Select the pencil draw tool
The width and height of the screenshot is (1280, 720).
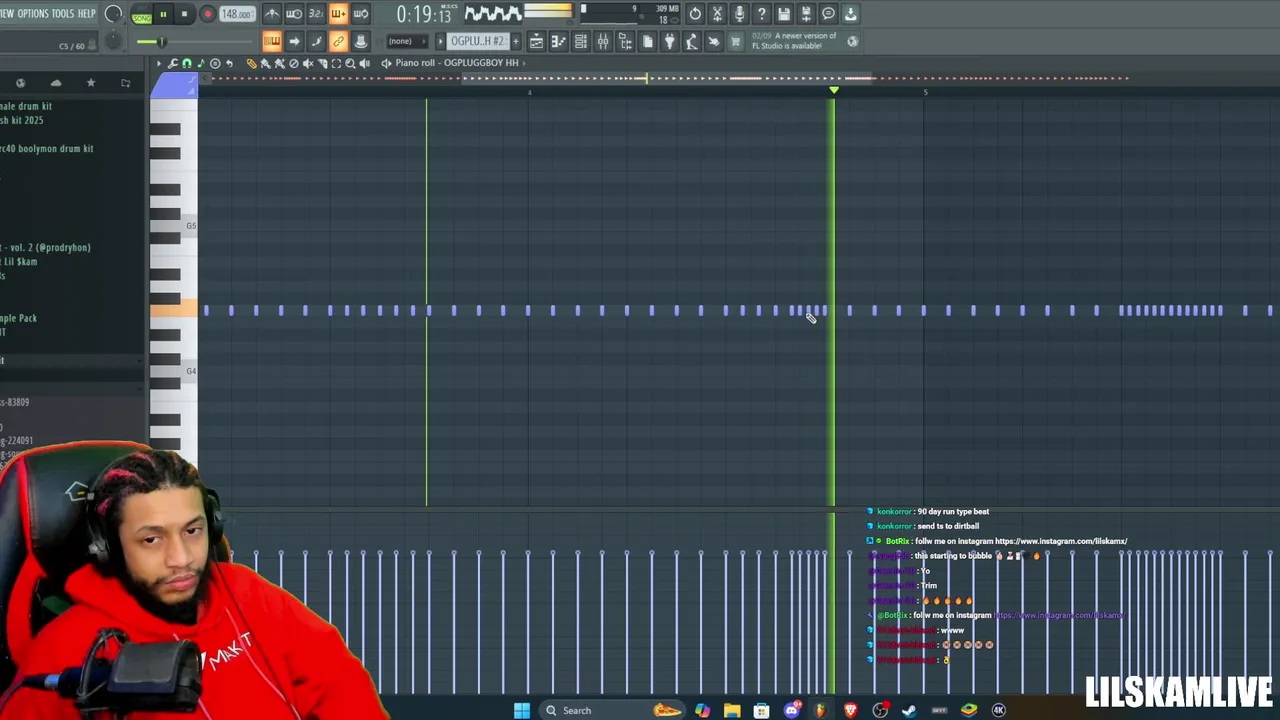point(252,63)
